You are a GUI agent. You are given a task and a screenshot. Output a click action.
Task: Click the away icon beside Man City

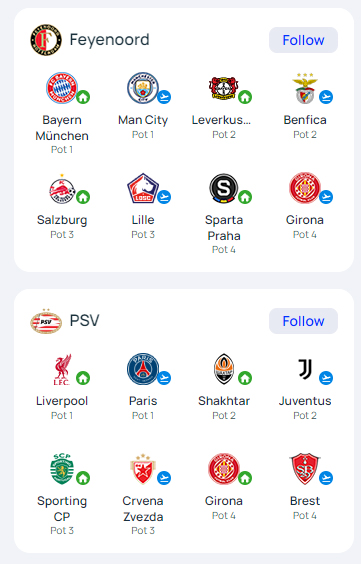click(x=164, y=97)
